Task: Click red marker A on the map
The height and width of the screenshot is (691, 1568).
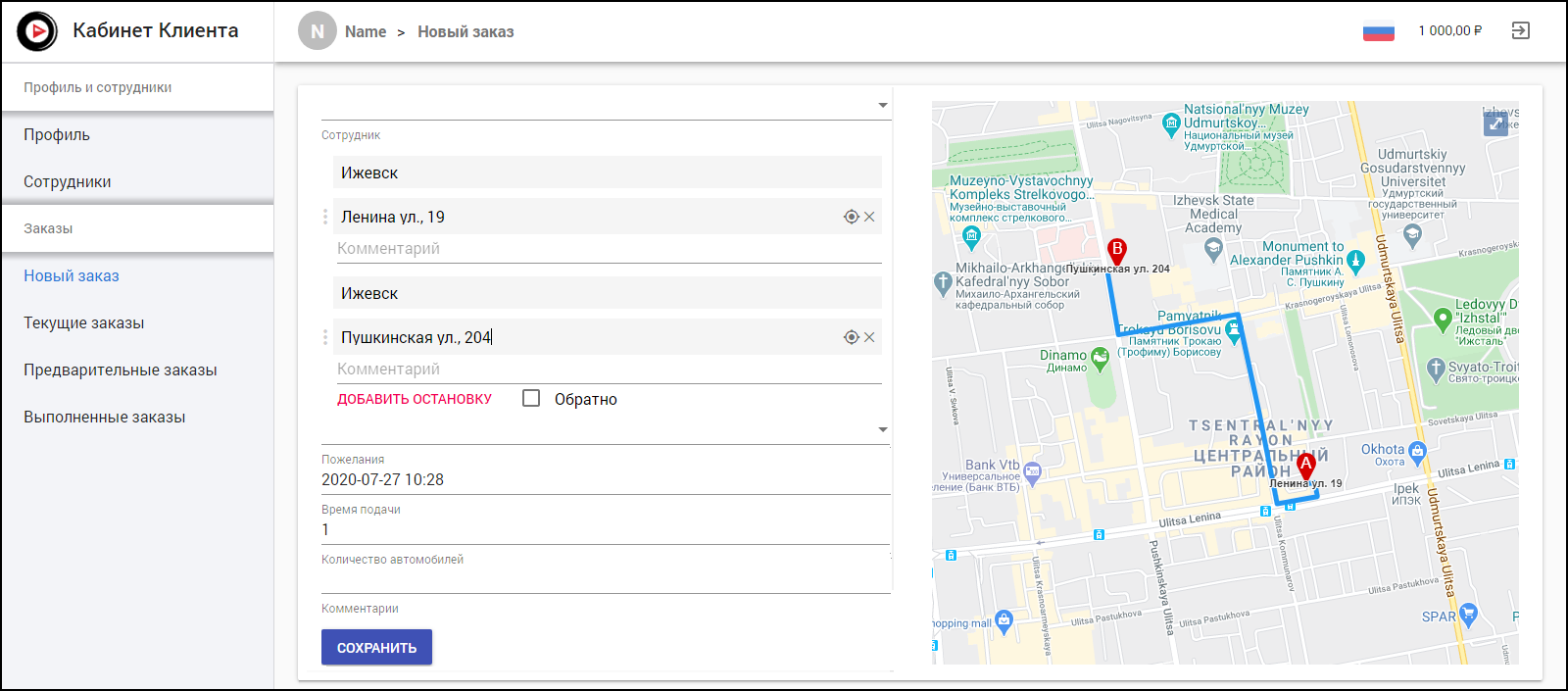Action: [1305, 465]
